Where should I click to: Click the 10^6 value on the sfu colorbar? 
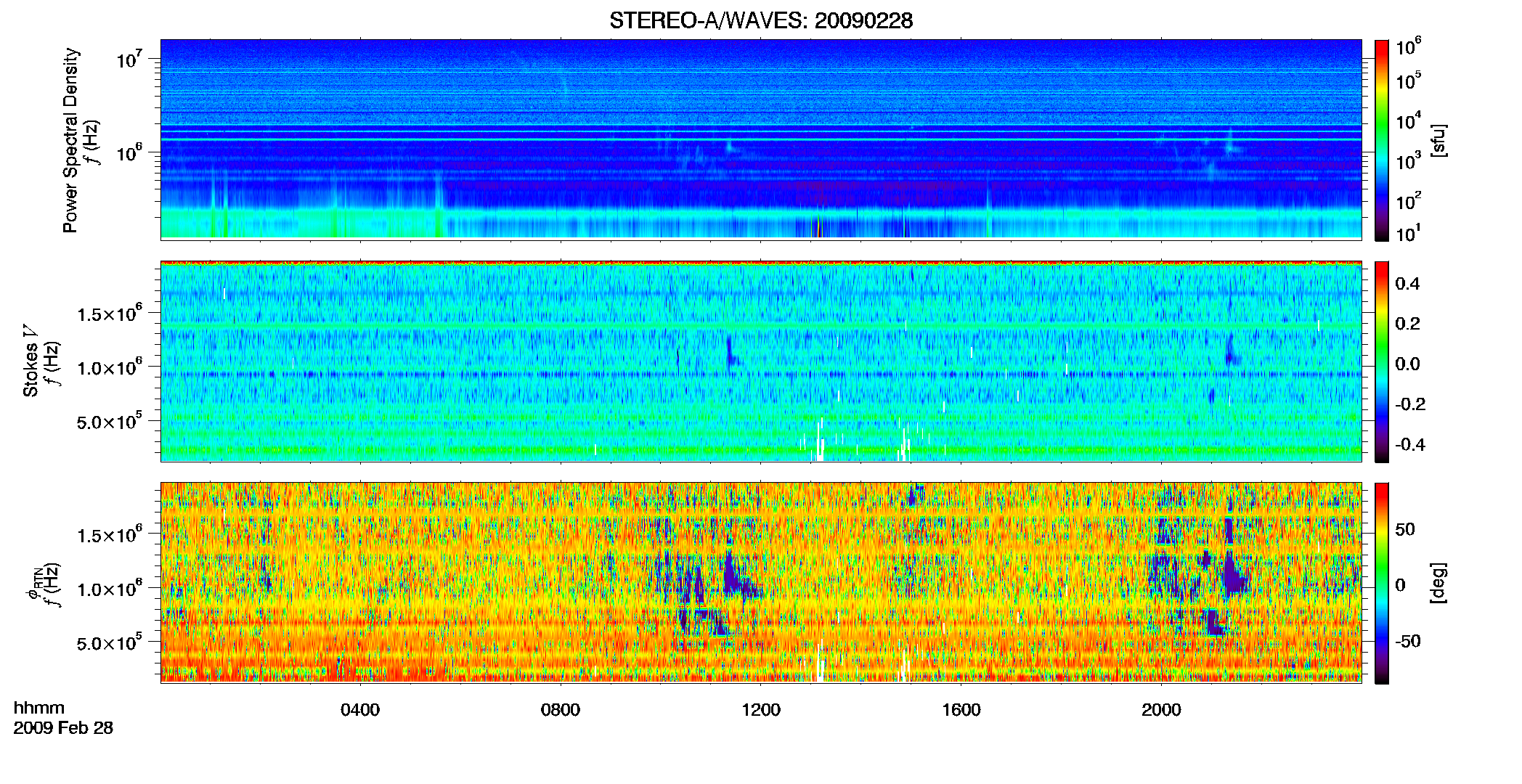1409,46
